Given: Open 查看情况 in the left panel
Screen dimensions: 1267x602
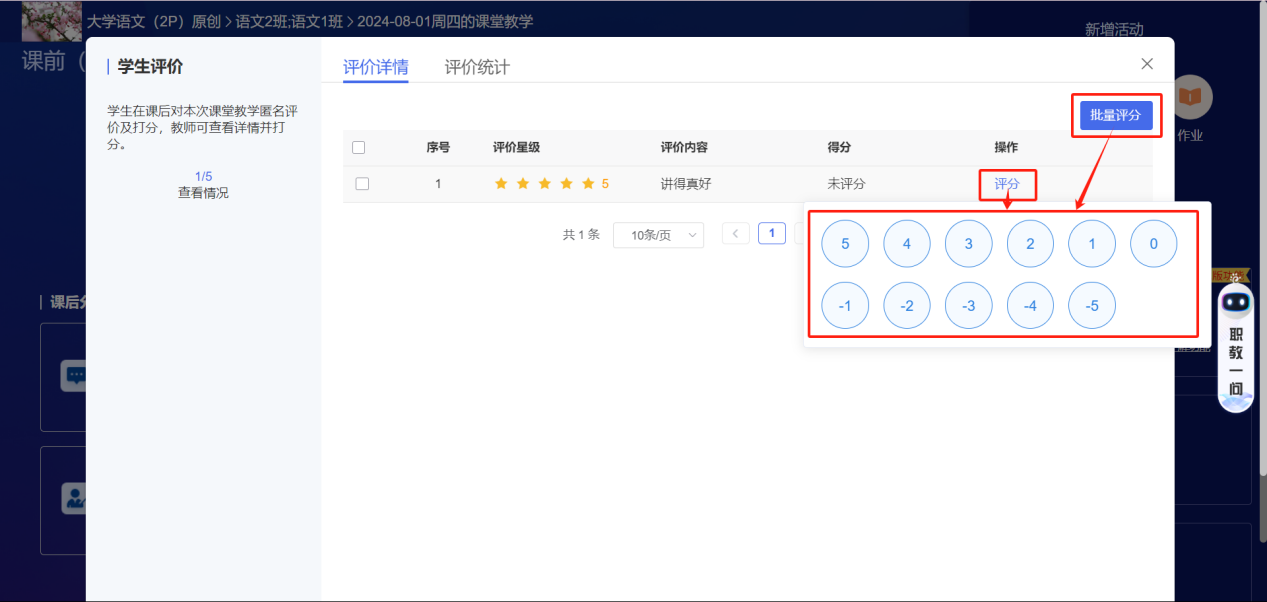Looking at the screenshot, I should point(203,192).
